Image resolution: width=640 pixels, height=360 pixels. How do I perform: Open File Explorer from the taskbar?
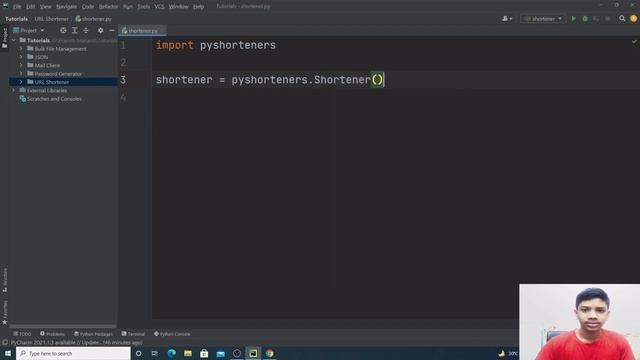point(188,353)
